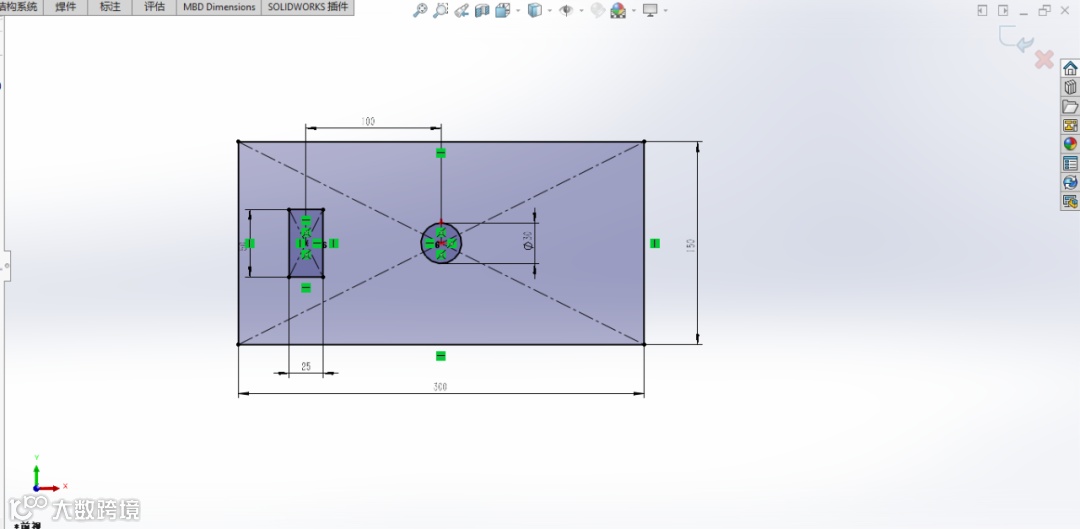This screenshot has height=529, width=1080.
Task: Select the horizontal relation icon on top edge
Action: click(441, 153)
